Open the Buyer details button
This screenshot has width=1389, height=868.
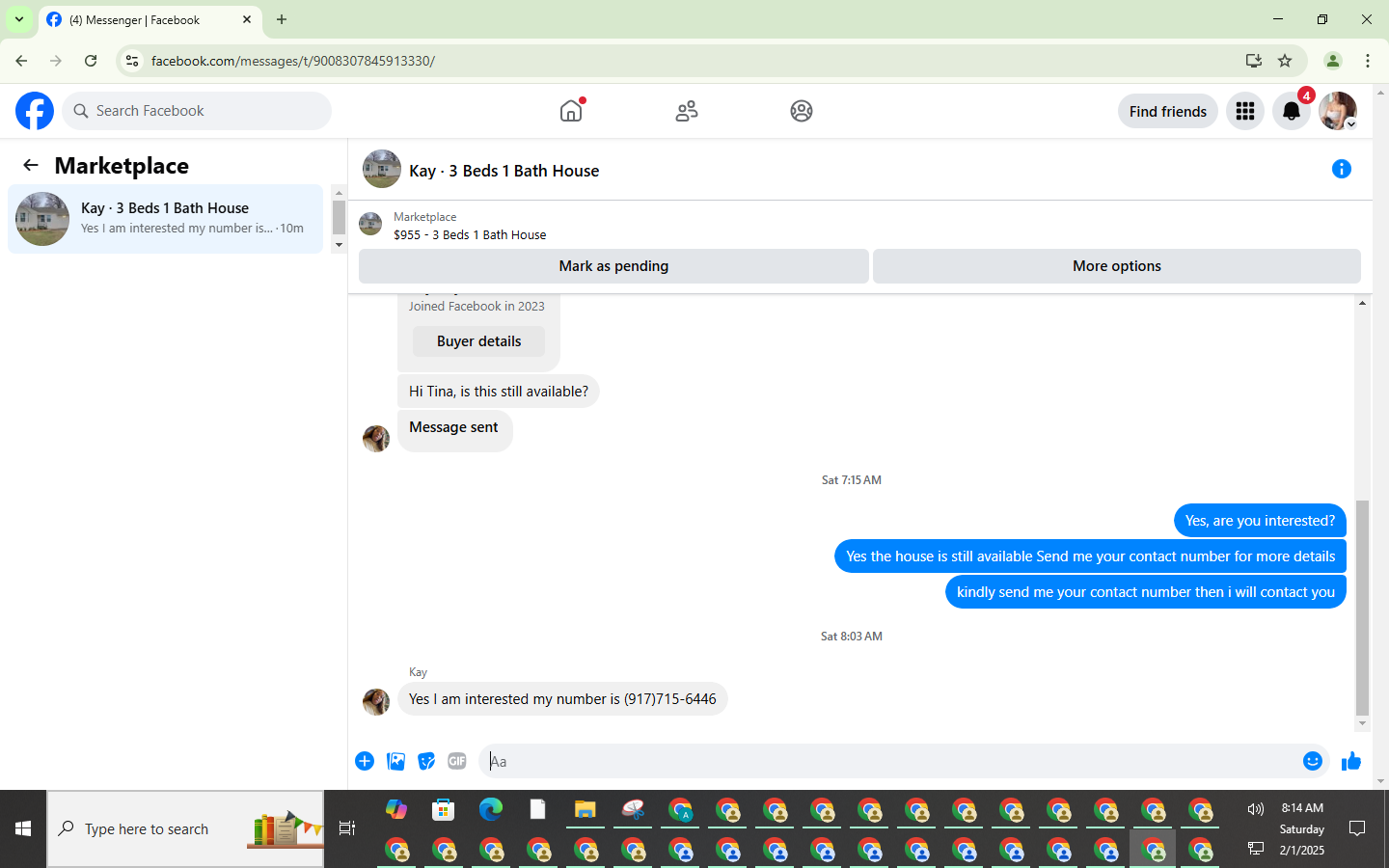click(x=478, y=341)
